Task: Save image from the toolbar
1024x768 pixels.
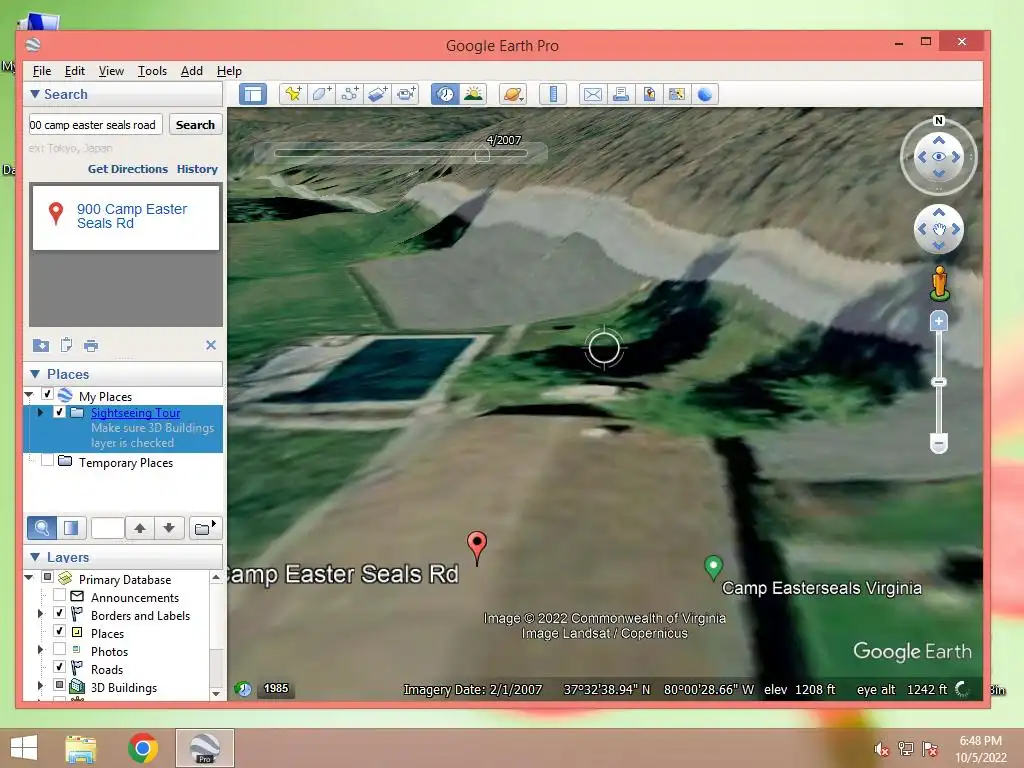Action: click(648, 94)
